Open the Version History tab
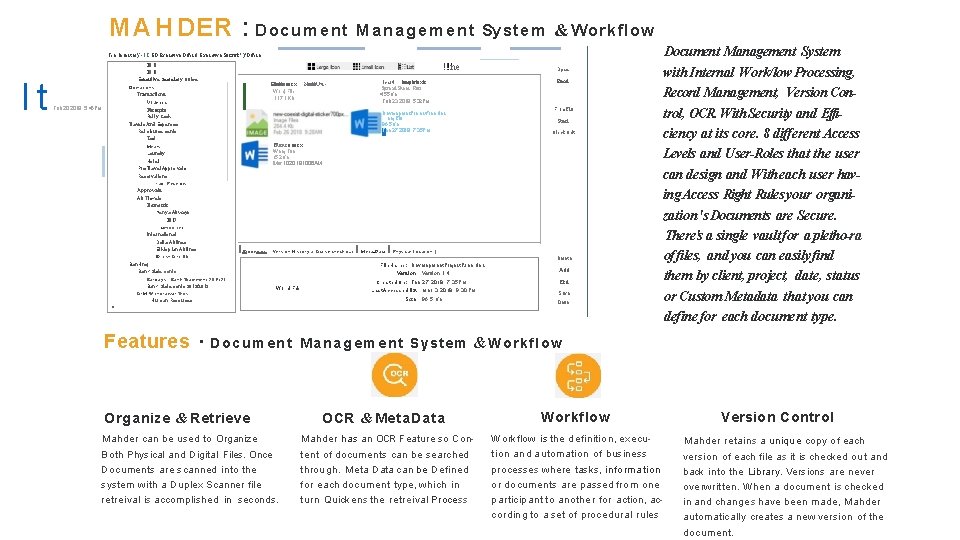 point(313,252)
